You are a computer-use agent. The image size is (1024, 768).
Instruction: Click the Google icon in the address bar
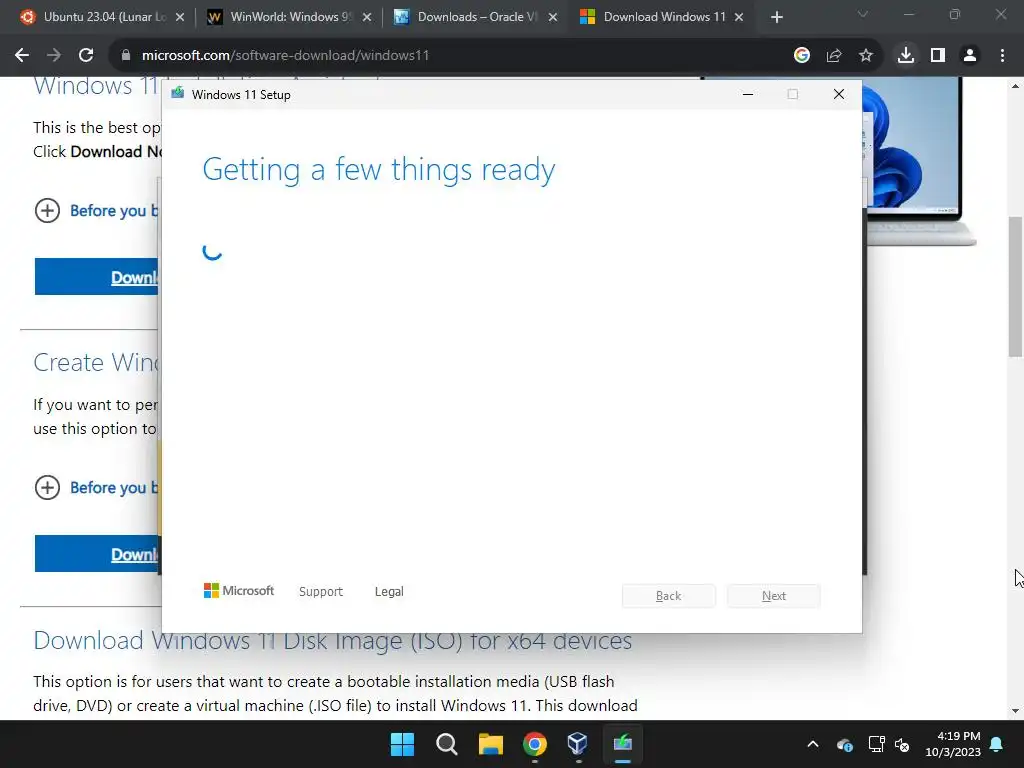[802, 56]
